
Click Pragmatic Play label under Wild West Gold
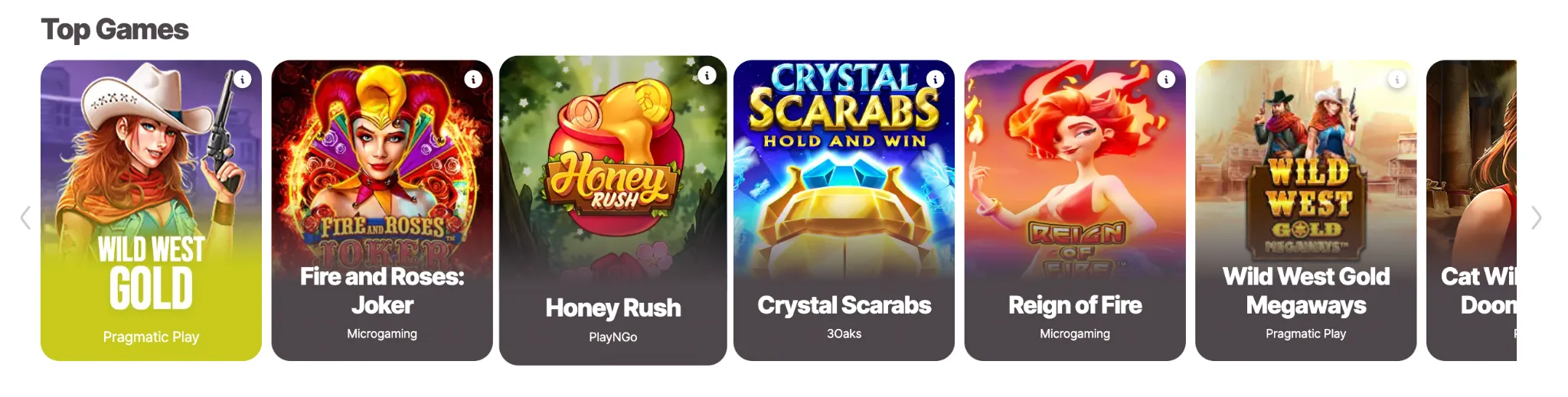(x=151, y=337)
